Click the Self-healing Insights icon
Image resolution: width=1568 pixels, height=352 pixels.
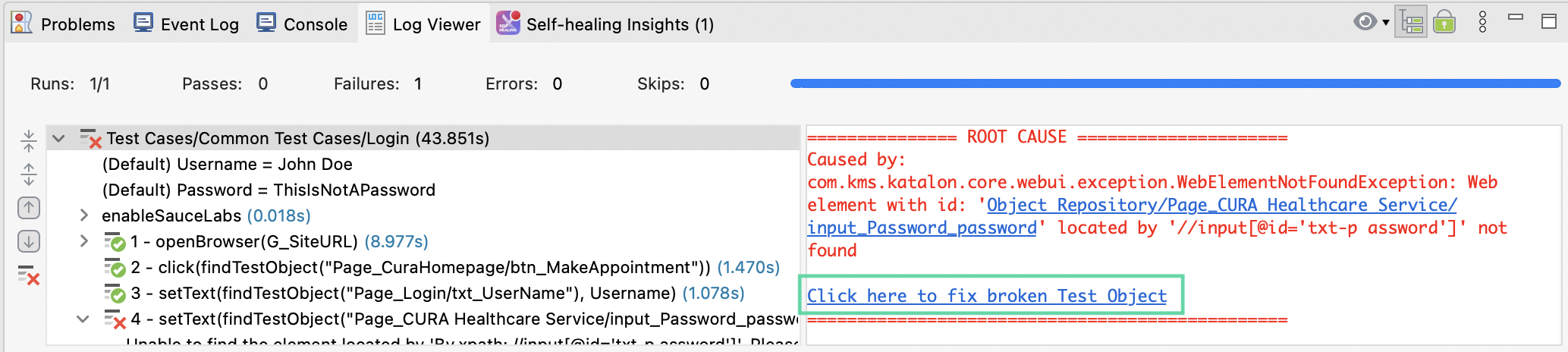[507, 23]
